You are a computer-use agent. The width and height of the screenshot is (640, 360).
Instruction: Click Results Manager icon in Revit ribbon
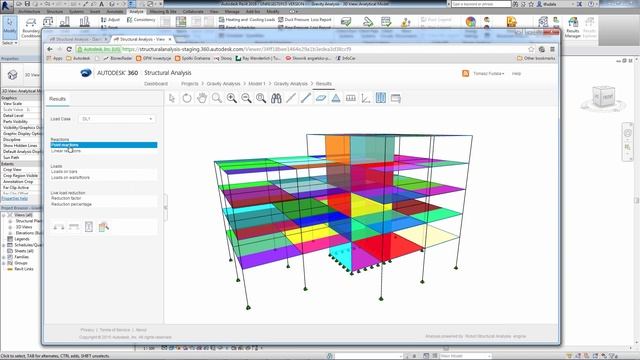point(573,27)
